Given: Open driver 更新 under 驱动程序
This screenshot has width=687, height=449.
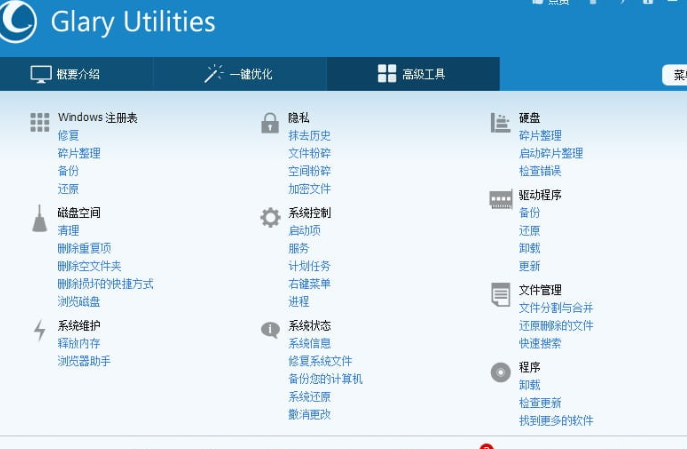Looking at the screenshot, I should (x=530, y=266).
